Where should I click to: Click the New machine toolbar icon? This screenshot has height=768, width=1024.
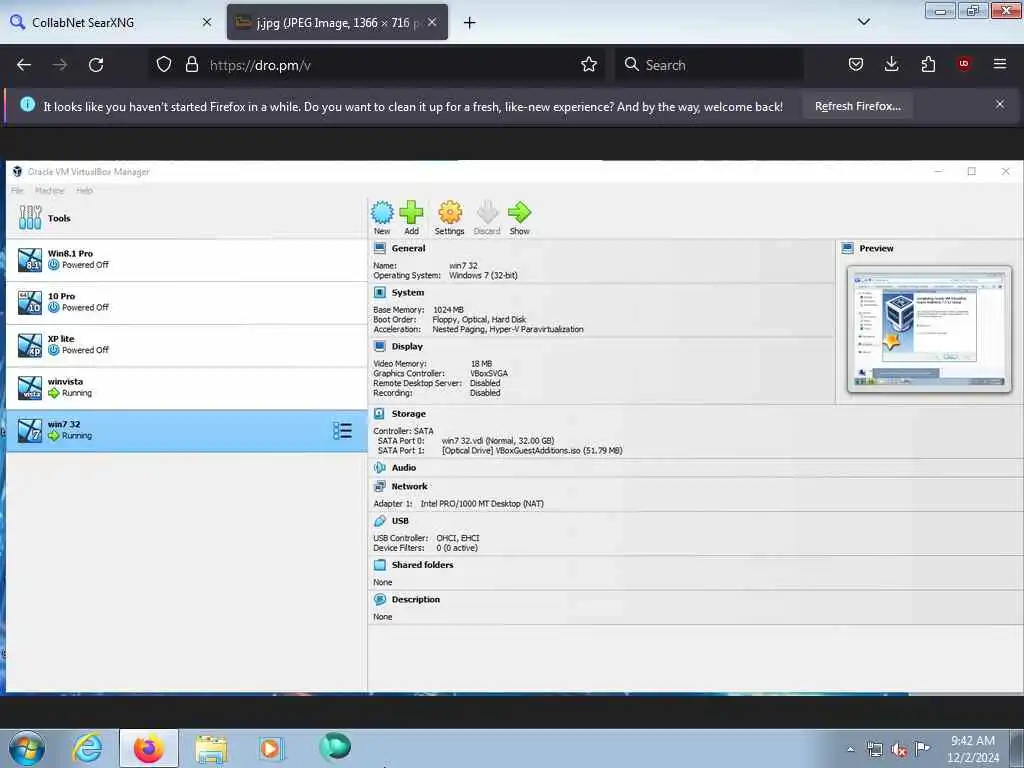pyautogui.click(x=382, y=212)
